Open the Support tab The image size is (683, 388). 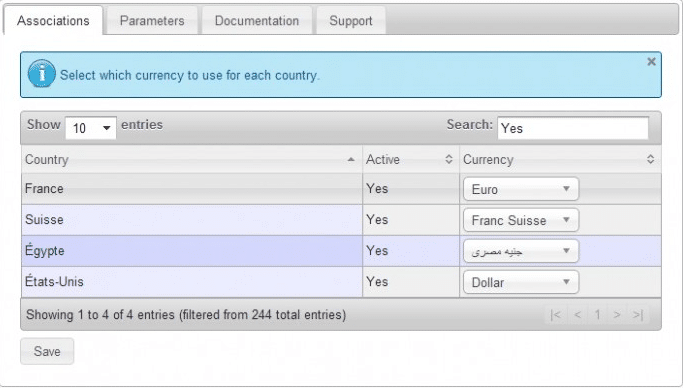351,20
